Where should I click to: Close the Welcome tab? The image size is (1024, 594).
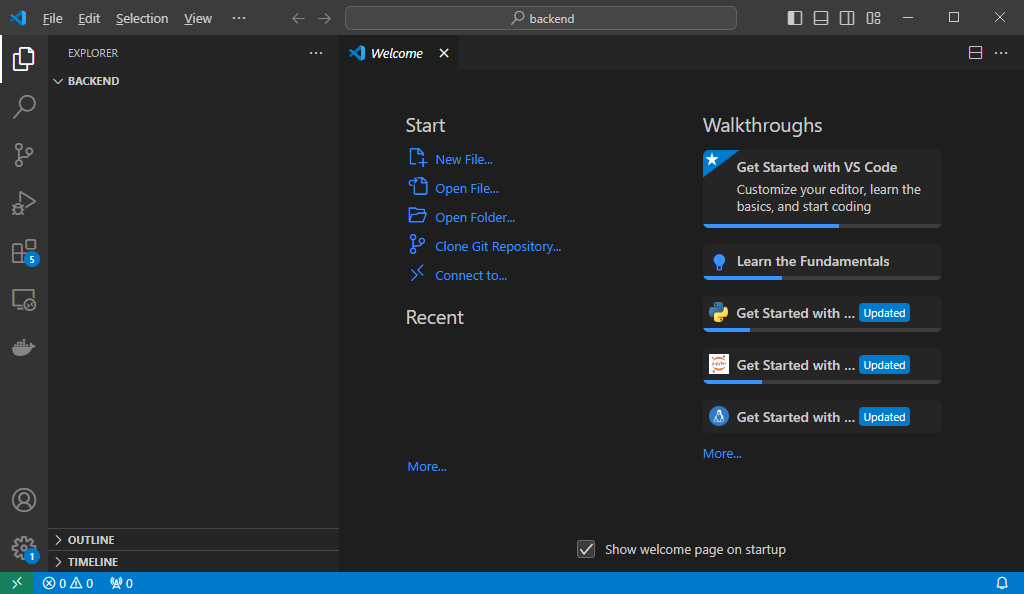click(x=444, y=53)
